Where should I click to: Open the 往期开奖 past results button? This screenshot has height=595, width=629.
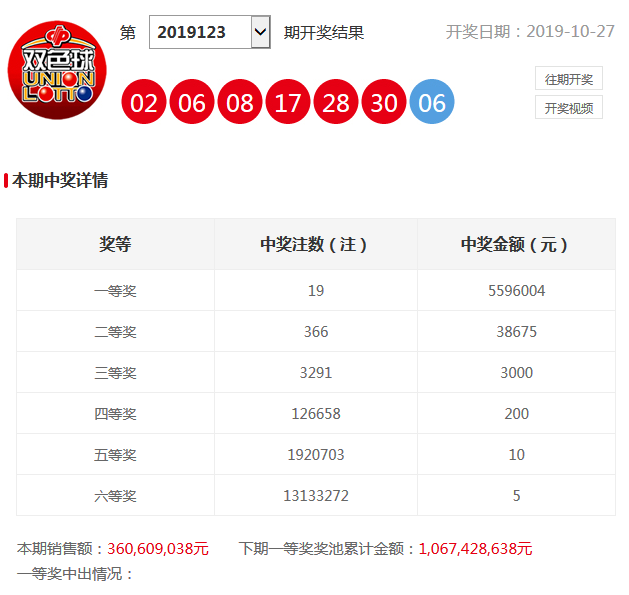coord(568,79)
